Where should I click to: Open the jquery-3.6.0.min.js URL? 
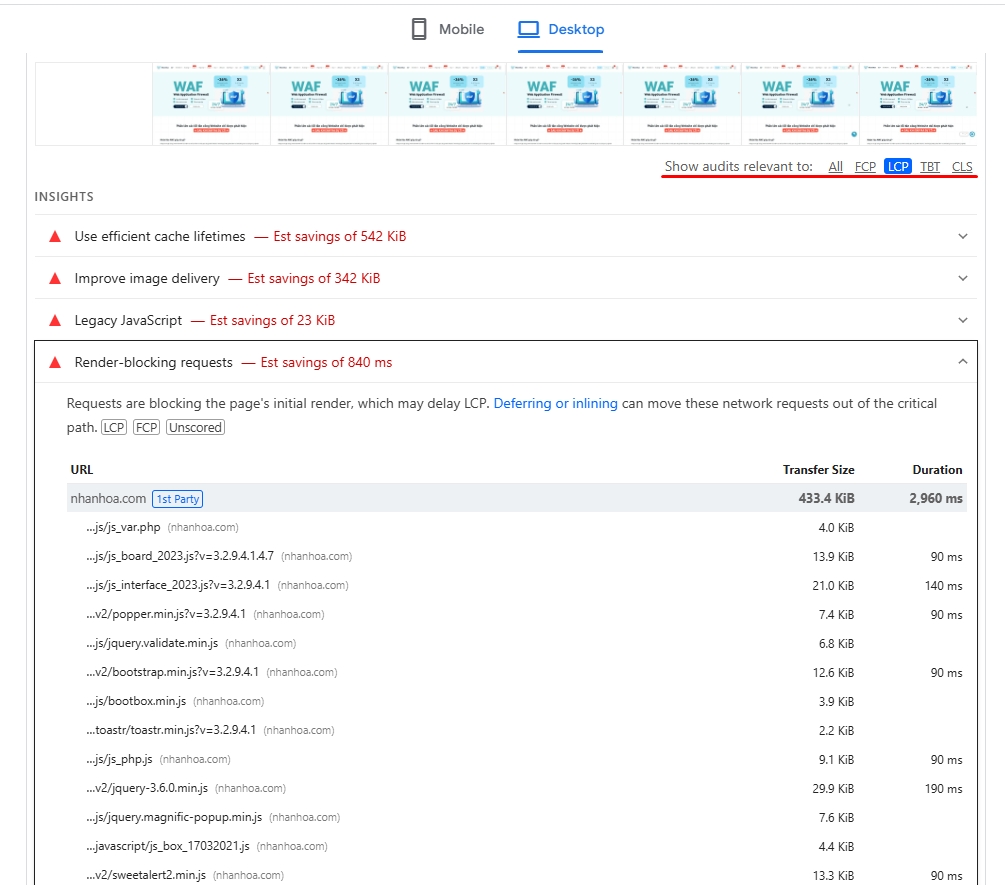[147, 788]
